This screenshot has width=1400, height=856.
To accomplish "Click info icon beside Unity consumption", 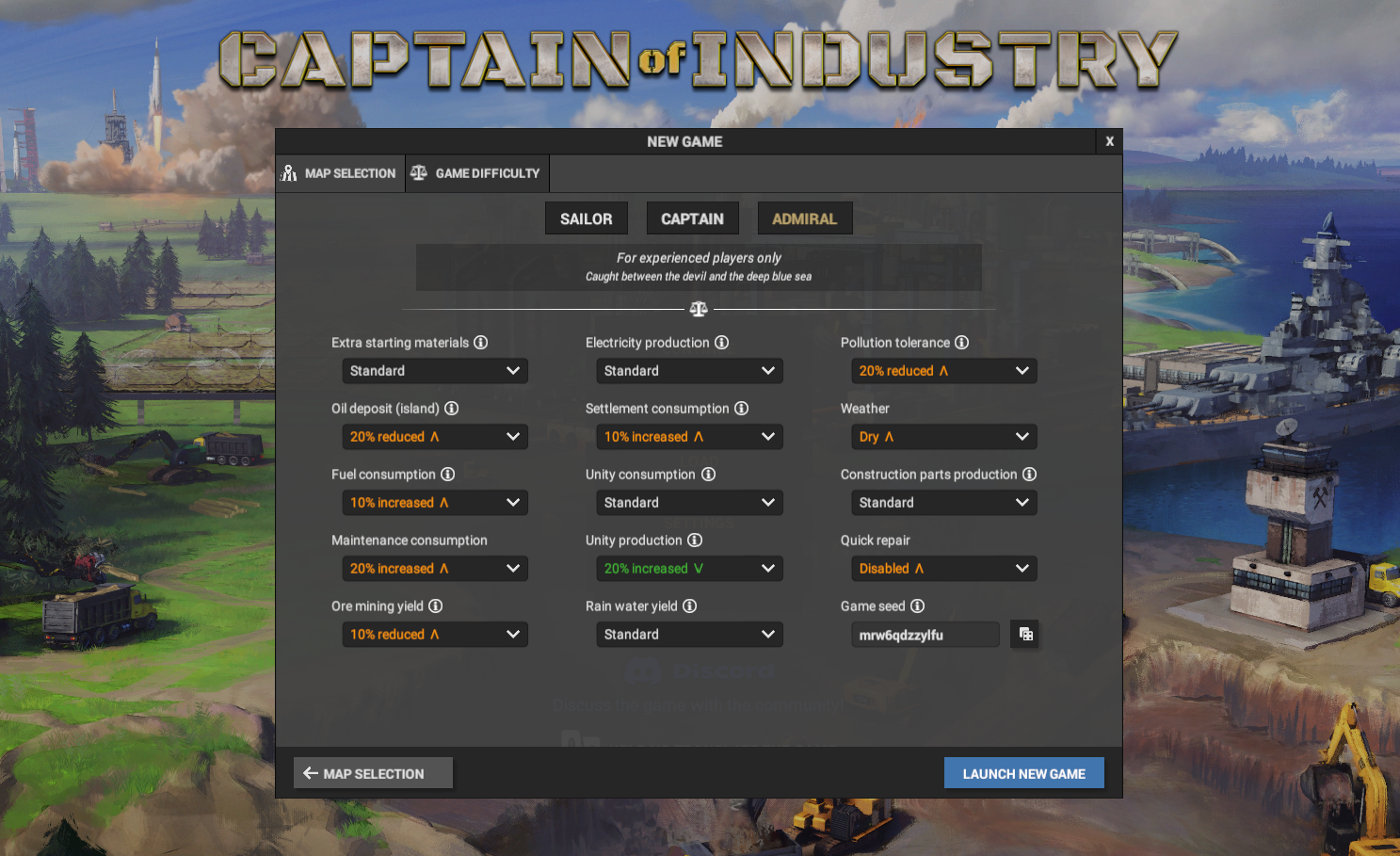I will pyautogui.click(x=708, y=475).
